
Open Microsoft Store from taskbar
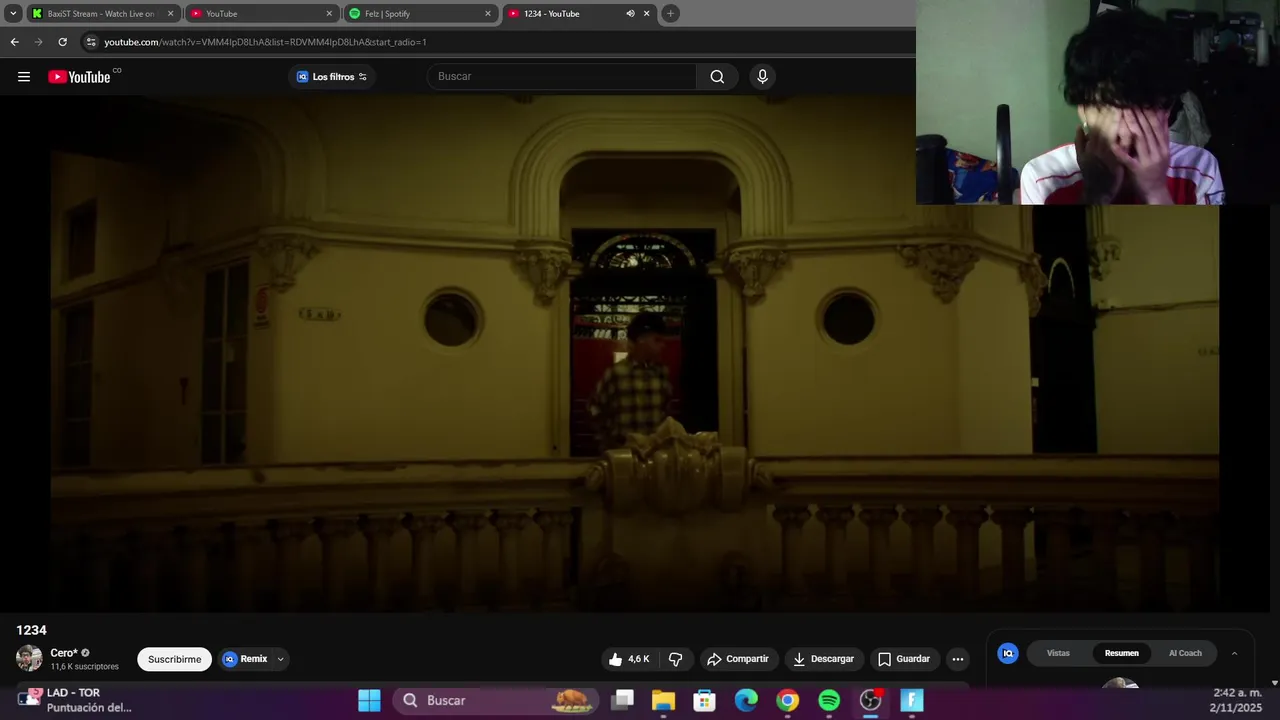coord(705,700)
